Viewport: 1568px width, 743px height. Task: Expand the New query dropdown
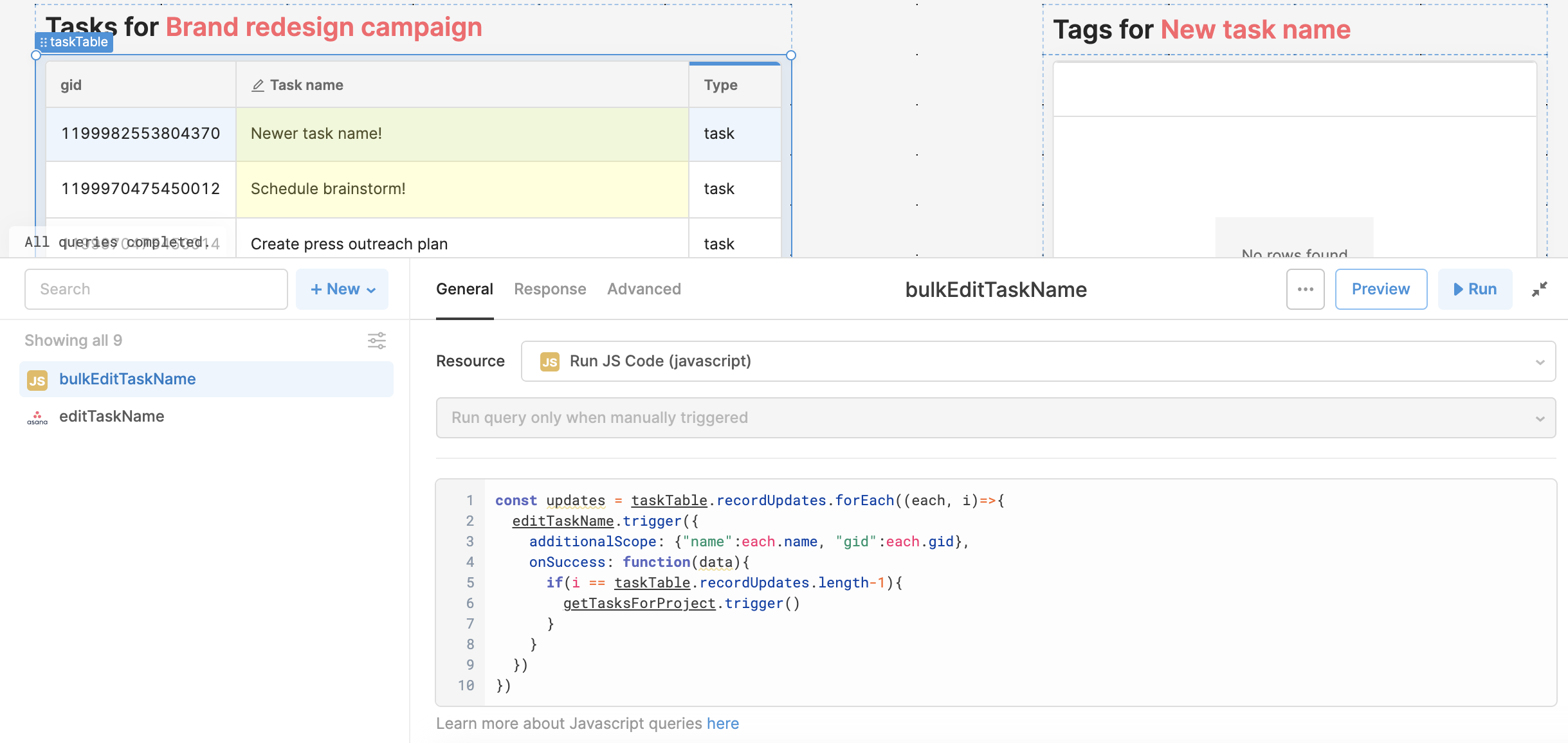342,289
